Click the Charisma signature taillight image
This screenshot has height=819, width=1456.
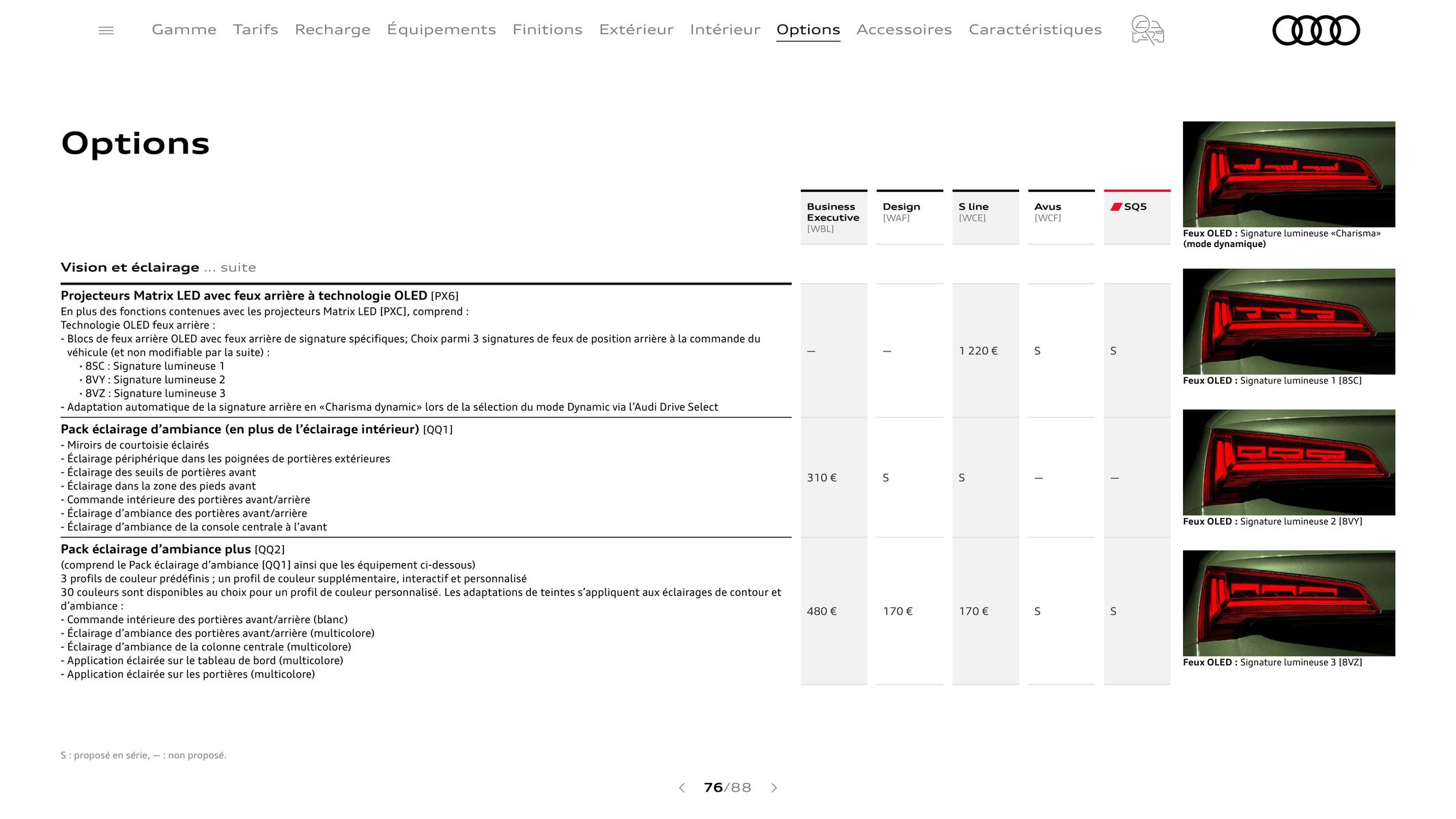[1289, 174]
